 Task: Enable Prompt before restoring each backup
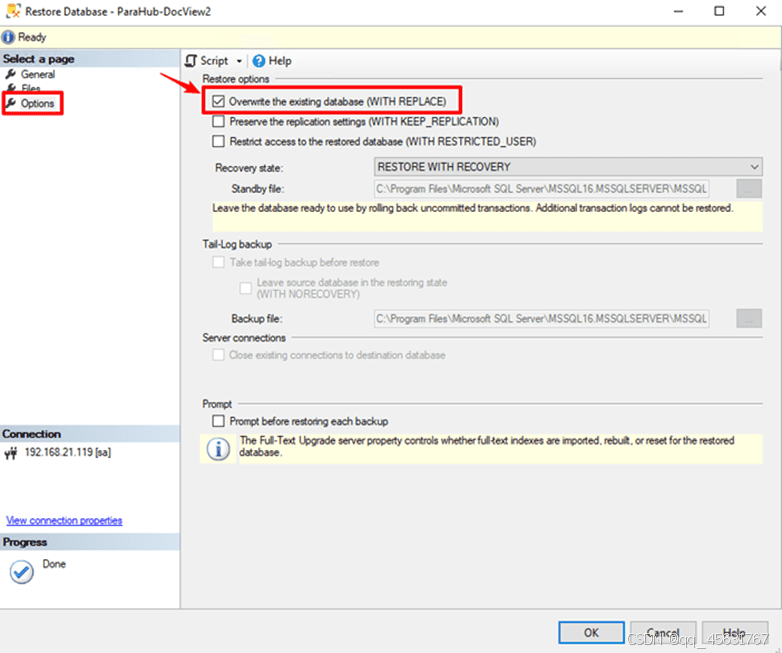[x=219, y=422]
